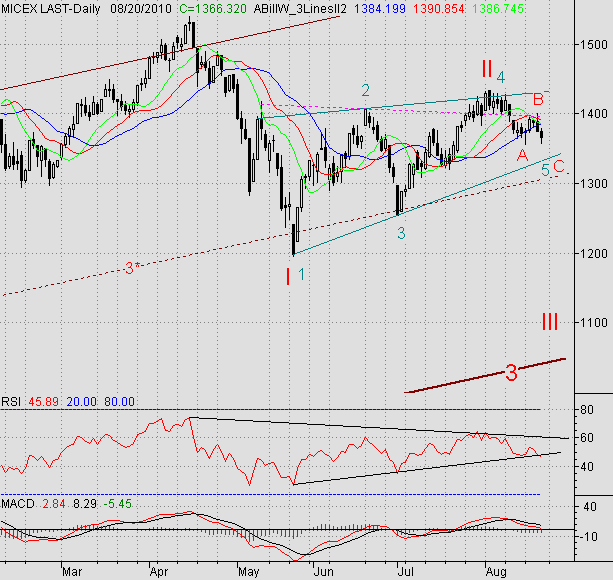Click the Jul label on time axis
Image resolution: width=613 pixels, height=580 pixels.
pos(406,572)
